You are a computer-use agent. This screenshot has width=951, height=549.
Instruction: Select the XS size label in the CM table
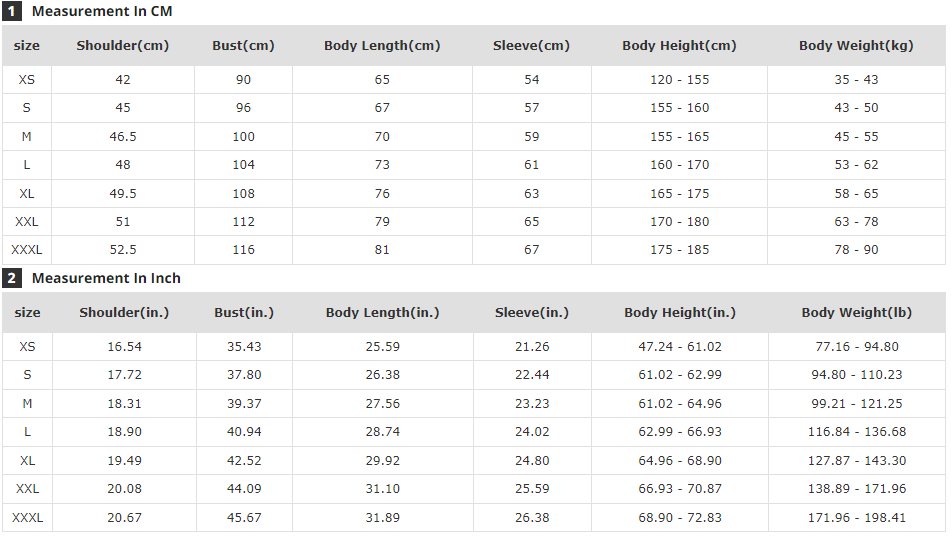coord(27,80)
